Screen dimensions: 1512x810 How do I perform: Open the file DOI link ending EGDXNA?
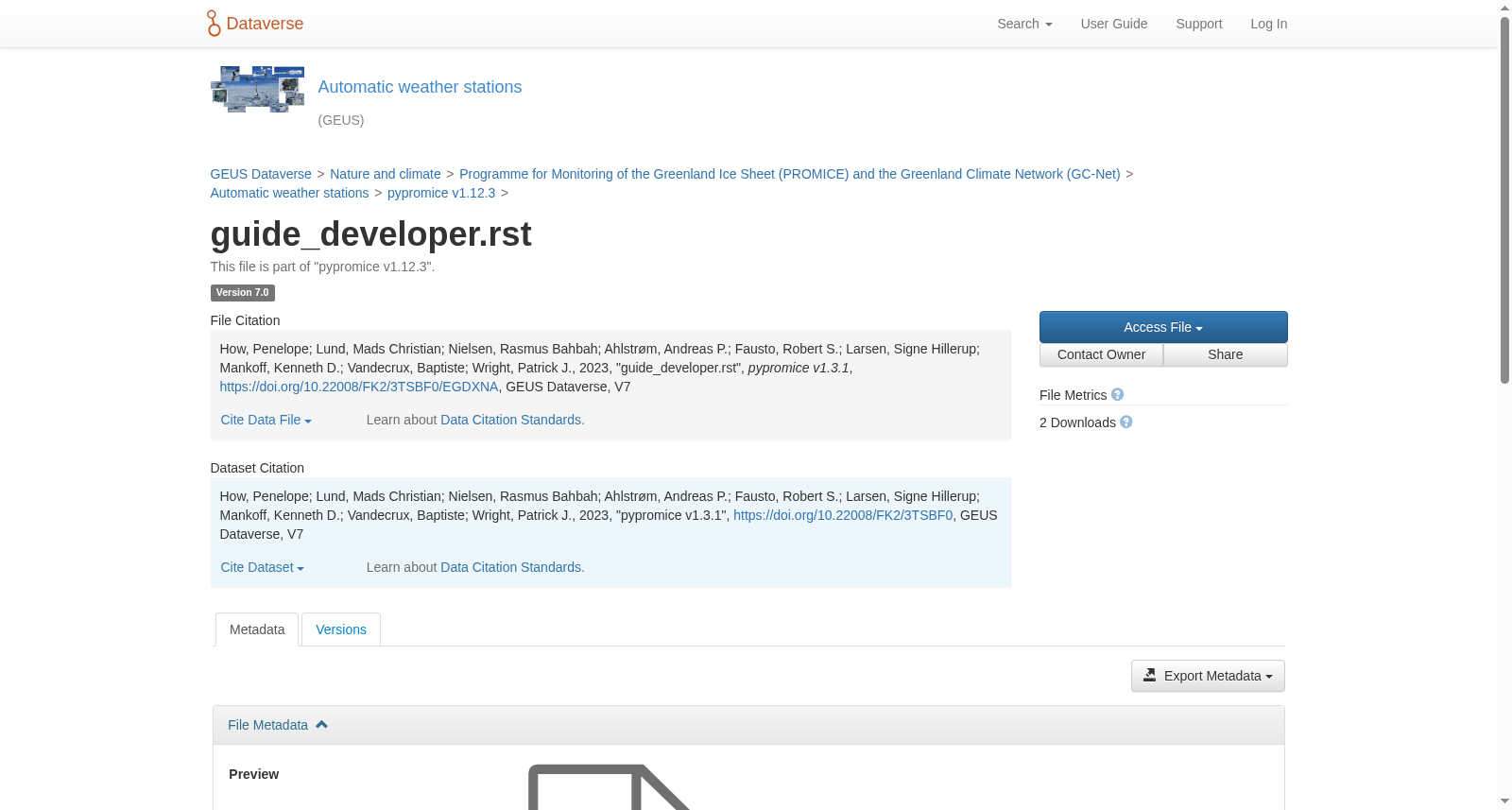coord(359,387)
